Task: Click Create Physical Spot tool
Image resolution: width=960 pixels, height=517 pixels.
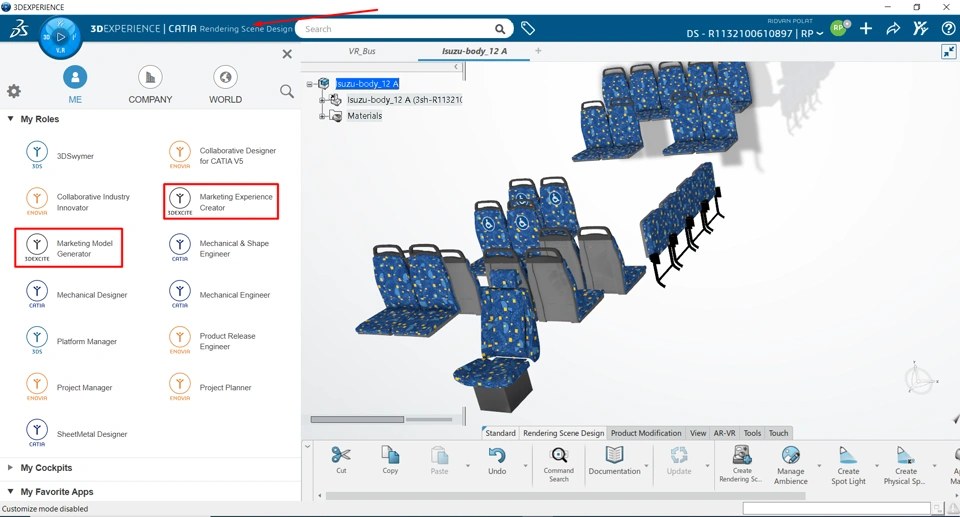Action: pyautogui.click(x=904, y=465)
